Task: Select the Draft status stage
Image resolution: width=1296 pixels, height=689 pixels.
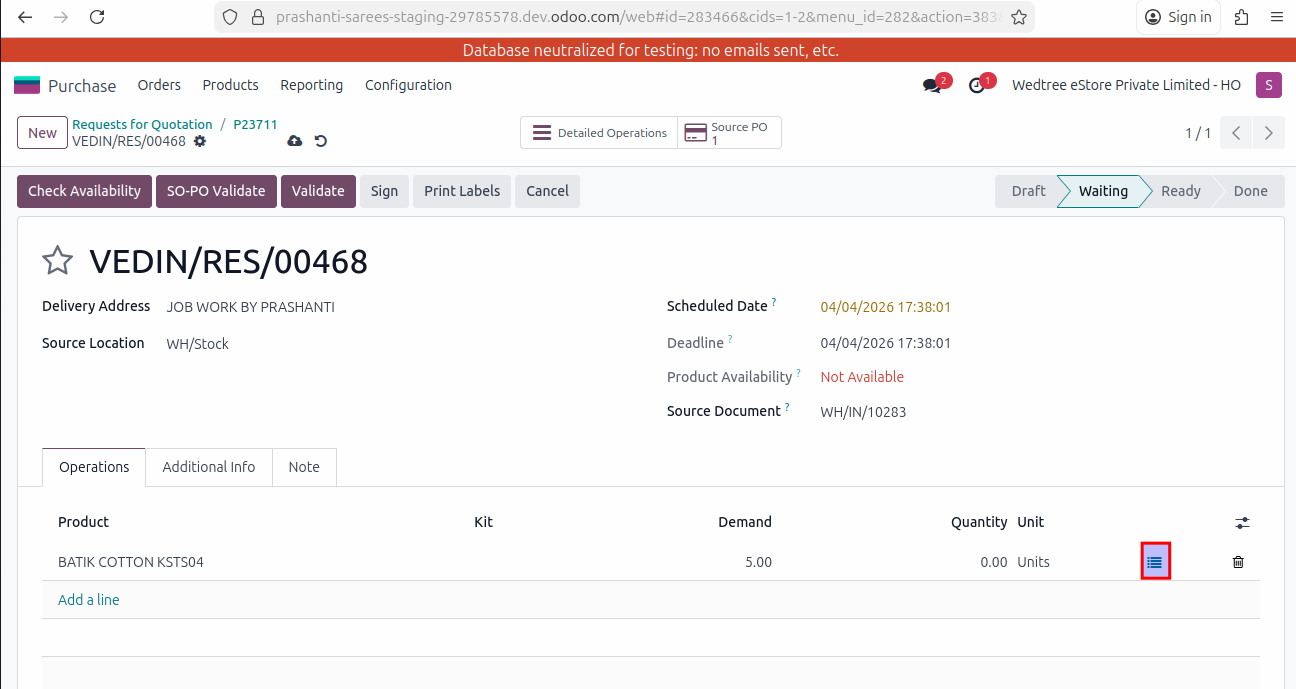Action: pyautogui.click(x=1028, y=191)
